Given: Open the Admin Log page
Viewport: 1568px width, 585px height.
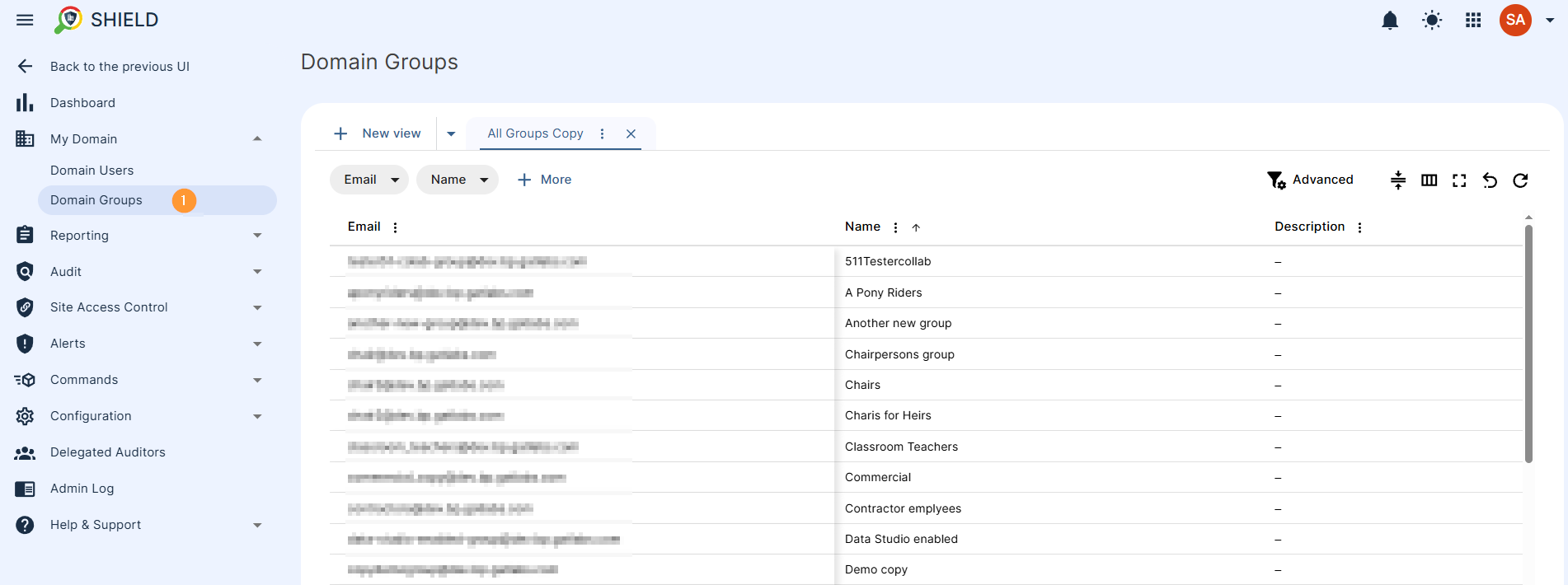Looking at the screenshot, I should (82, 489).
